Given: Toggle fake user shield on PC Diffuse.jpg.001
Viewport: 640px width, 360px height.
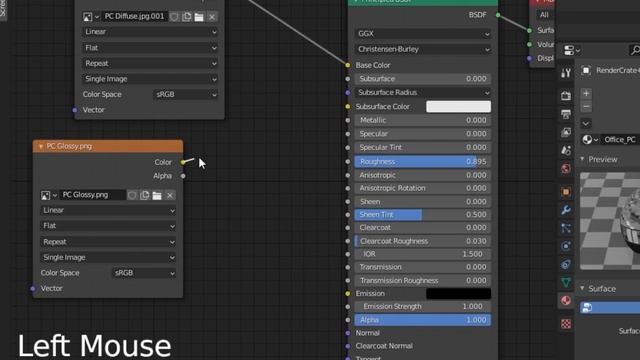Looking at the screenshot, I should tap(174, 17).
